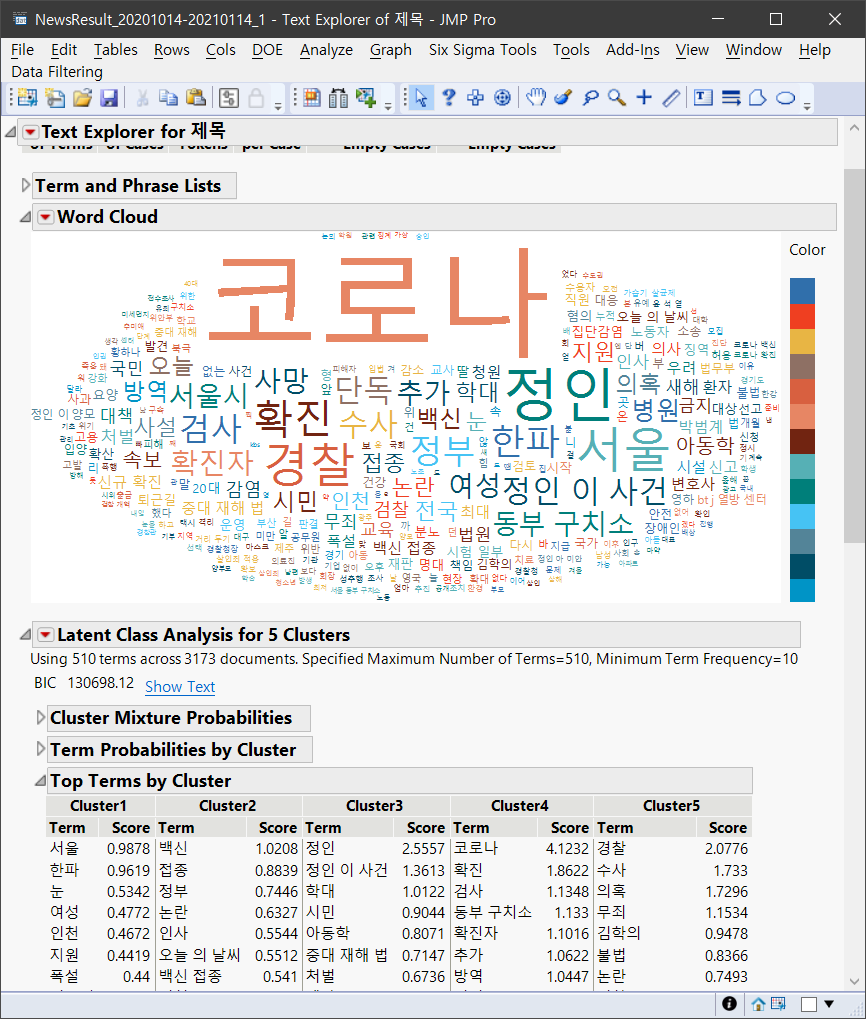
Task: Click the green plus add-table icon
Action: pyautogui.click(x=366, y=98)
